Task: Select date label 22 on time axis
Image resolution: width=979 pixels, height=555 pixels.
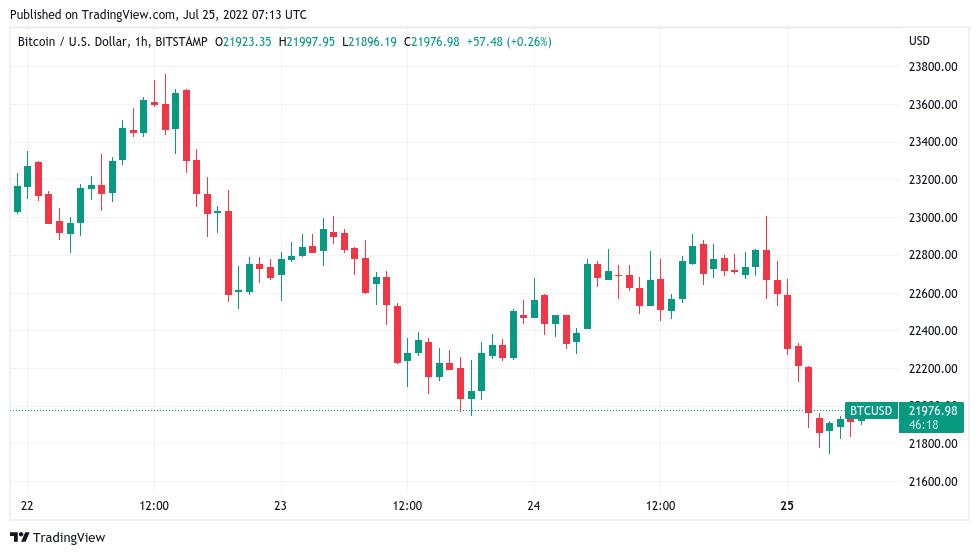Action: (27, 505)
